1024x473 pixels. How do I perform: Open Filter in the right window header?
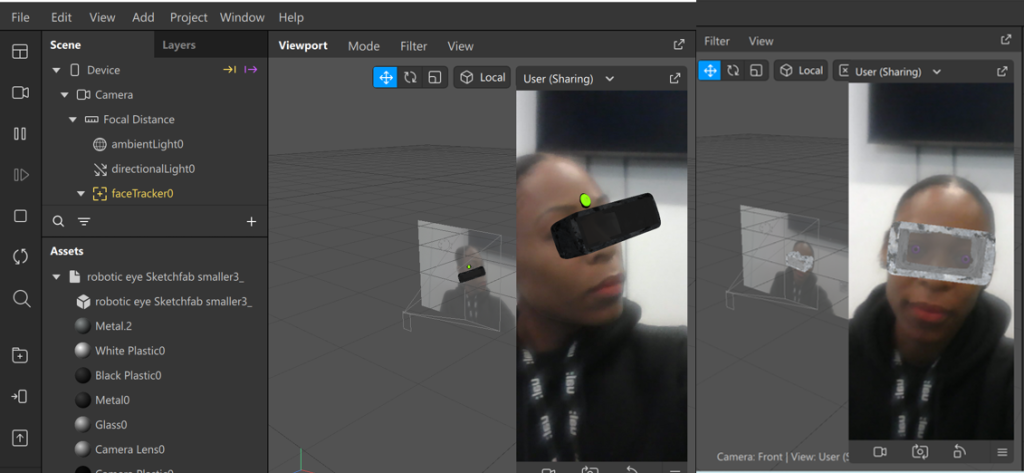click(716, 41)
